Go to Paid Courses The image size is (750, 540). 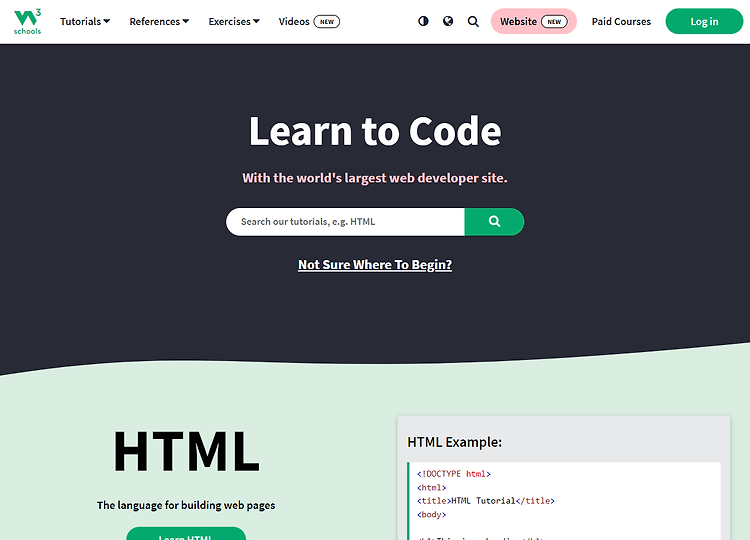pyautogui.click(x=621, y=22)
